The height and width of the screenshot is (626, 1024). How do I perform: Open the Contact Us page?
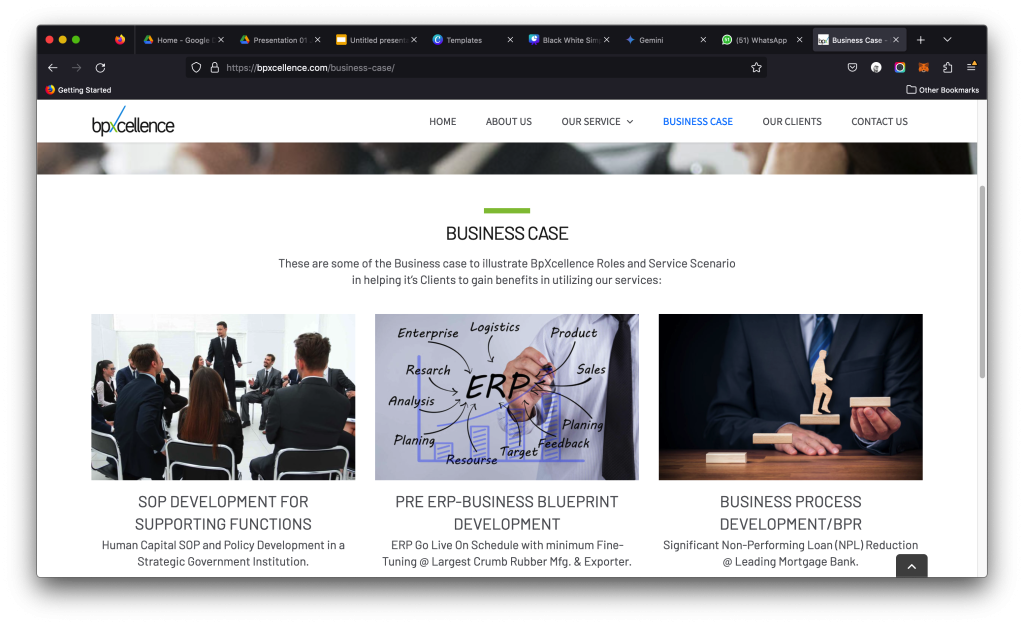click(879, 122)
